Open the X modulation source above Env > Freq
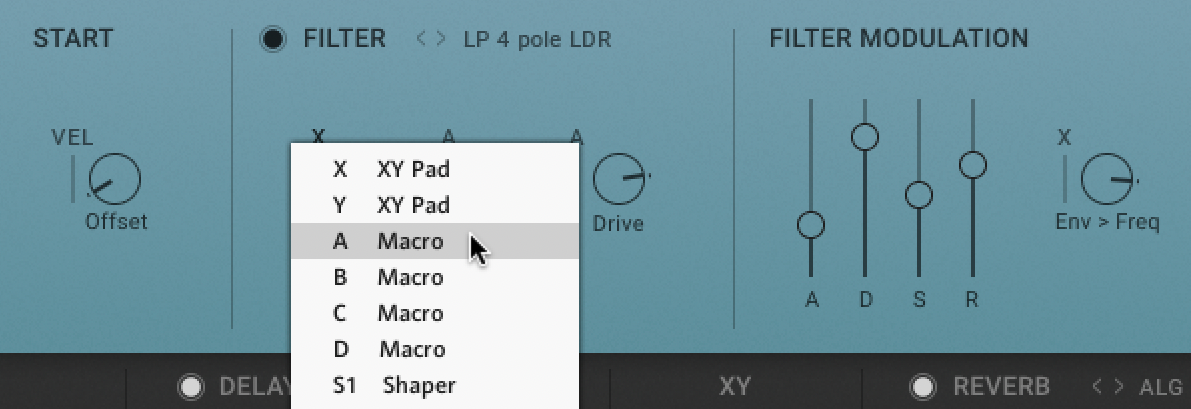Viewport: 1191px width, 409px height. [x=1065, y=139]
